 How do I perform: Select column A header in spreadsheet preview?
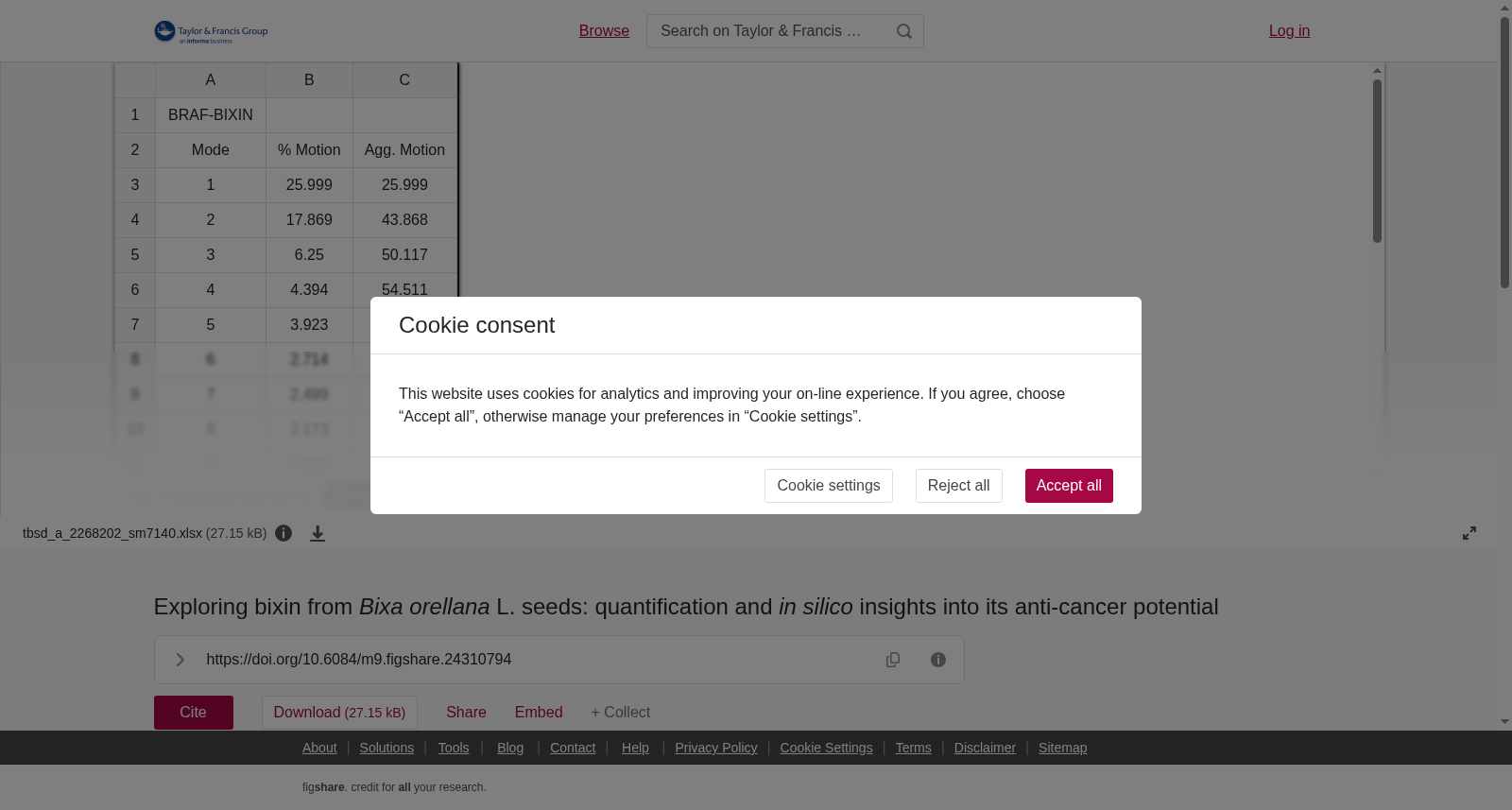click(211, 80)
